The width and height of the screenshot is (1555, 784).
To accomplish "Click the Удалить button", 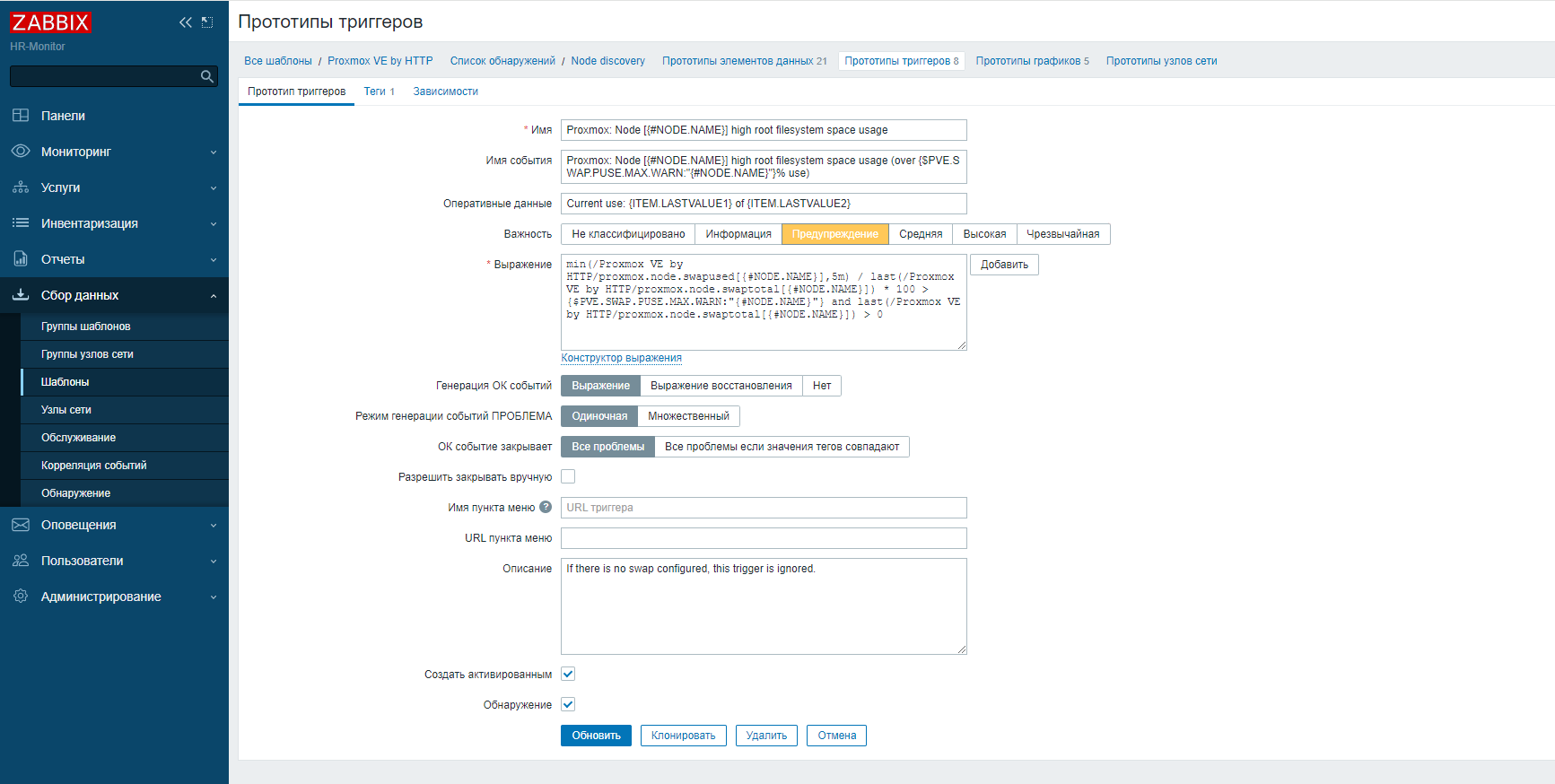I will click(766, 736).
